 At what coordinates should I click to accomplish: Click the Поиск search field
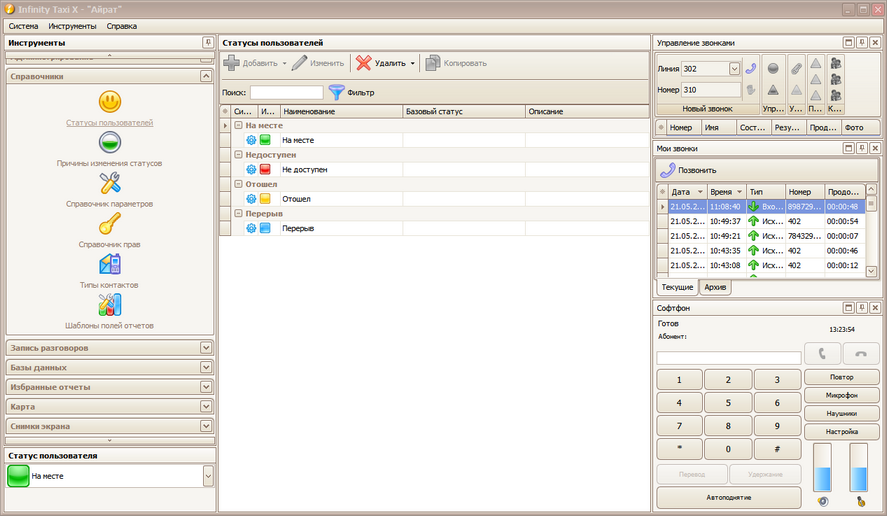click(x=287, y=92)
